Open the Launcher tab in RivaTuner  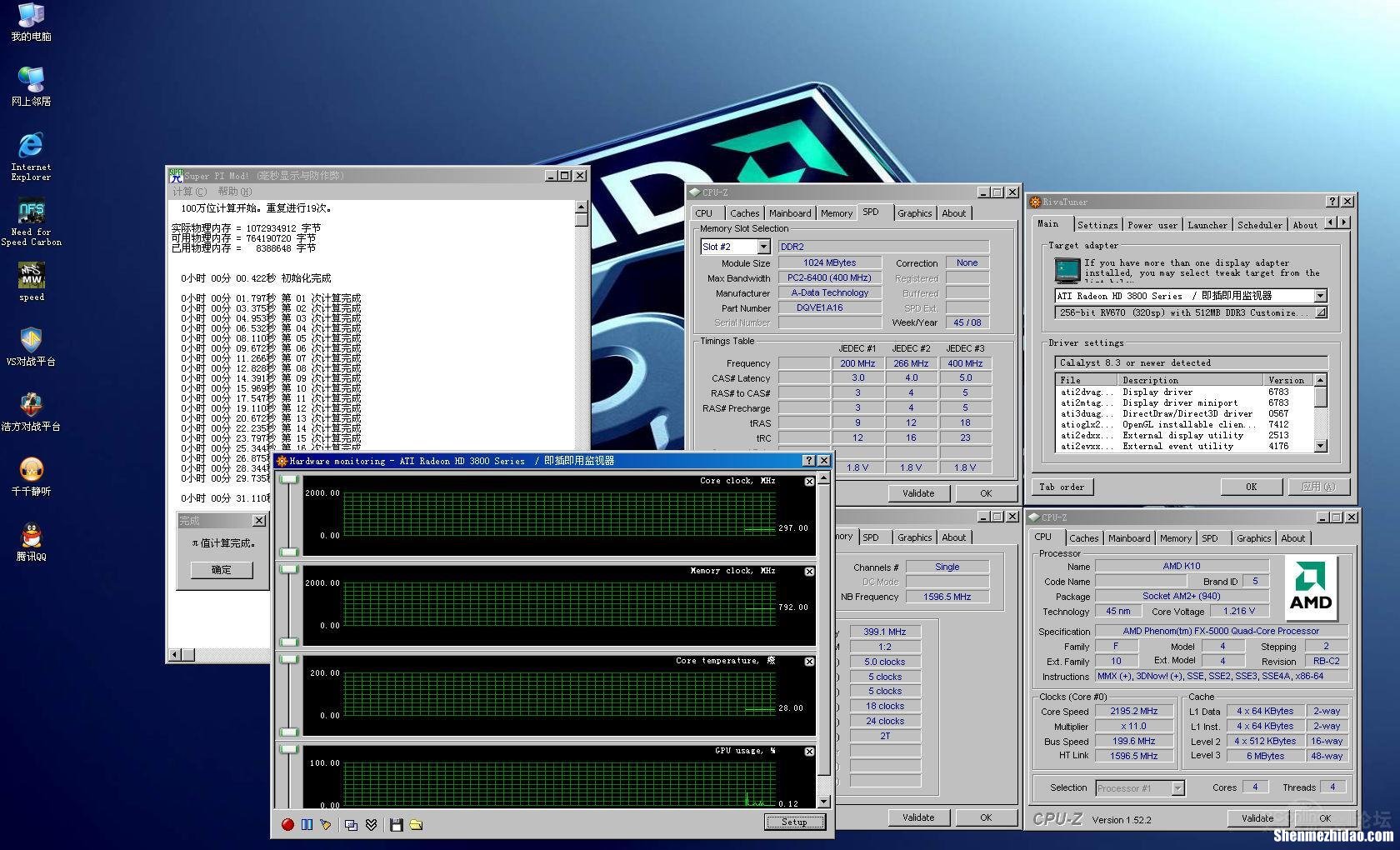pyautogui.click(x=1207, y=225)
